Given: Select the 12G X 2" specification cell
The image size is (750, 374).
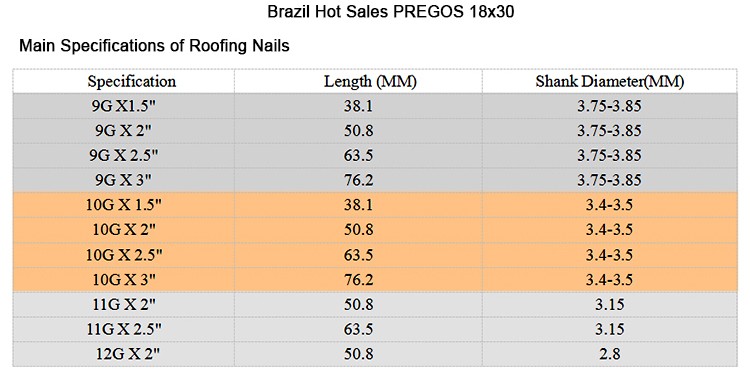Looking at the screenshot, I should tap(124, 354).
